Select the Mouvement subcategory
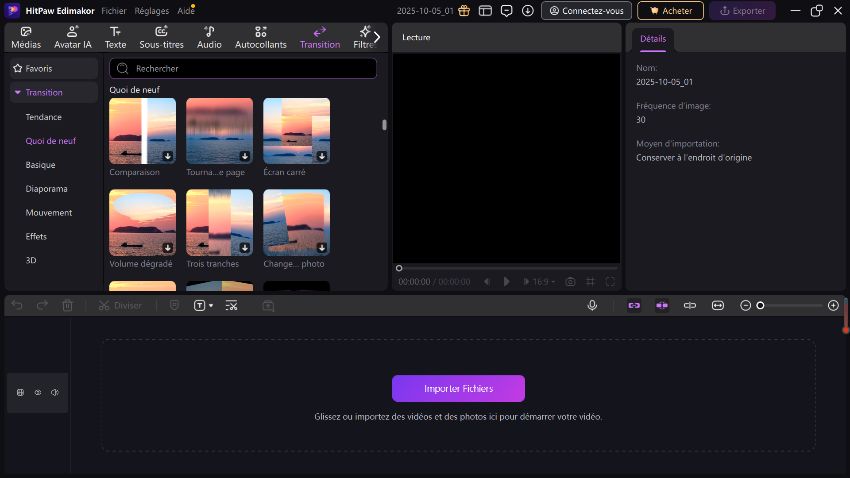 [x=48, y=212]
